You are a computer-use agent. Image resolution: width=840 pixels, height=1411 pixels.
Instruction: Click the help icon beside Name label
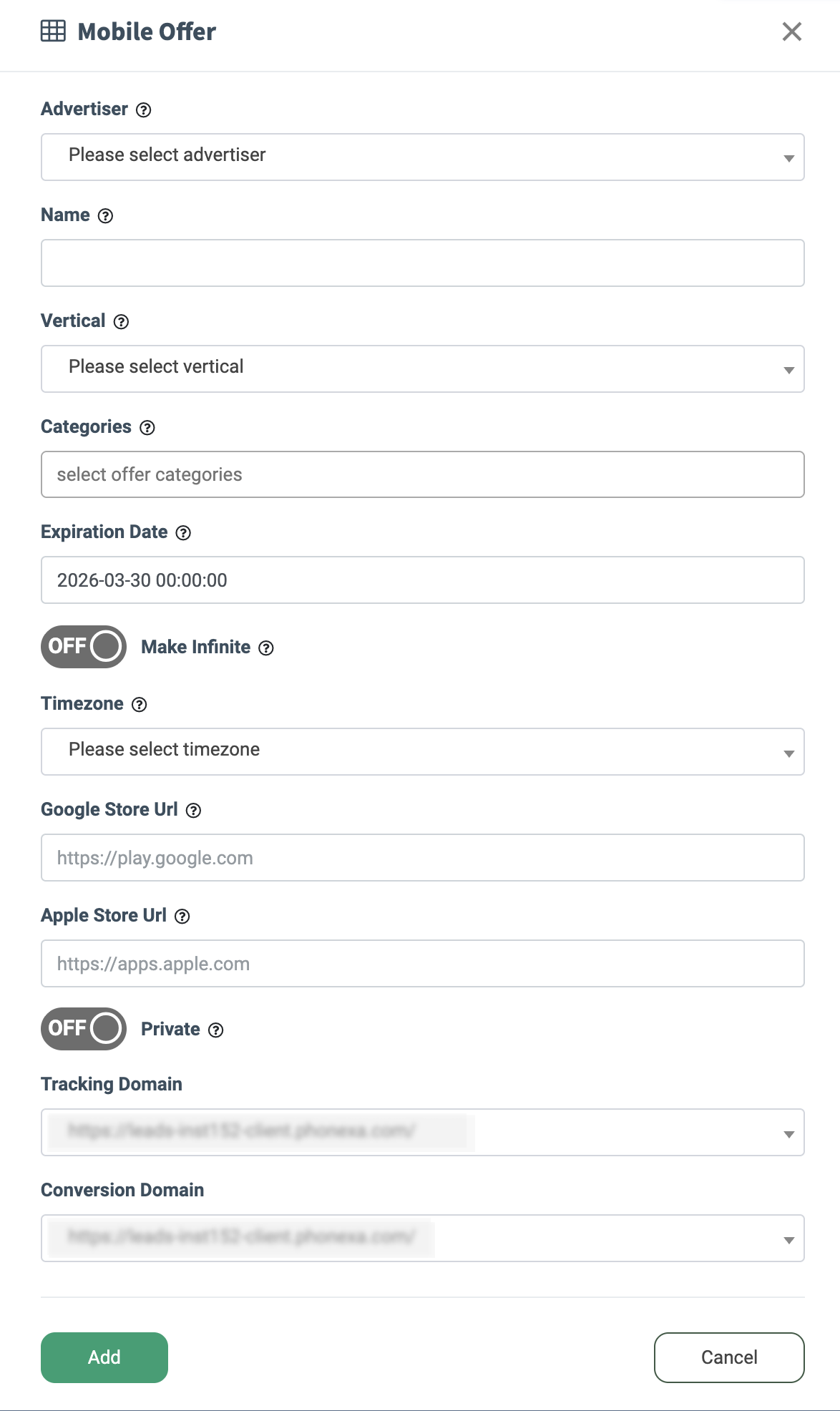(x=106, y=216)
